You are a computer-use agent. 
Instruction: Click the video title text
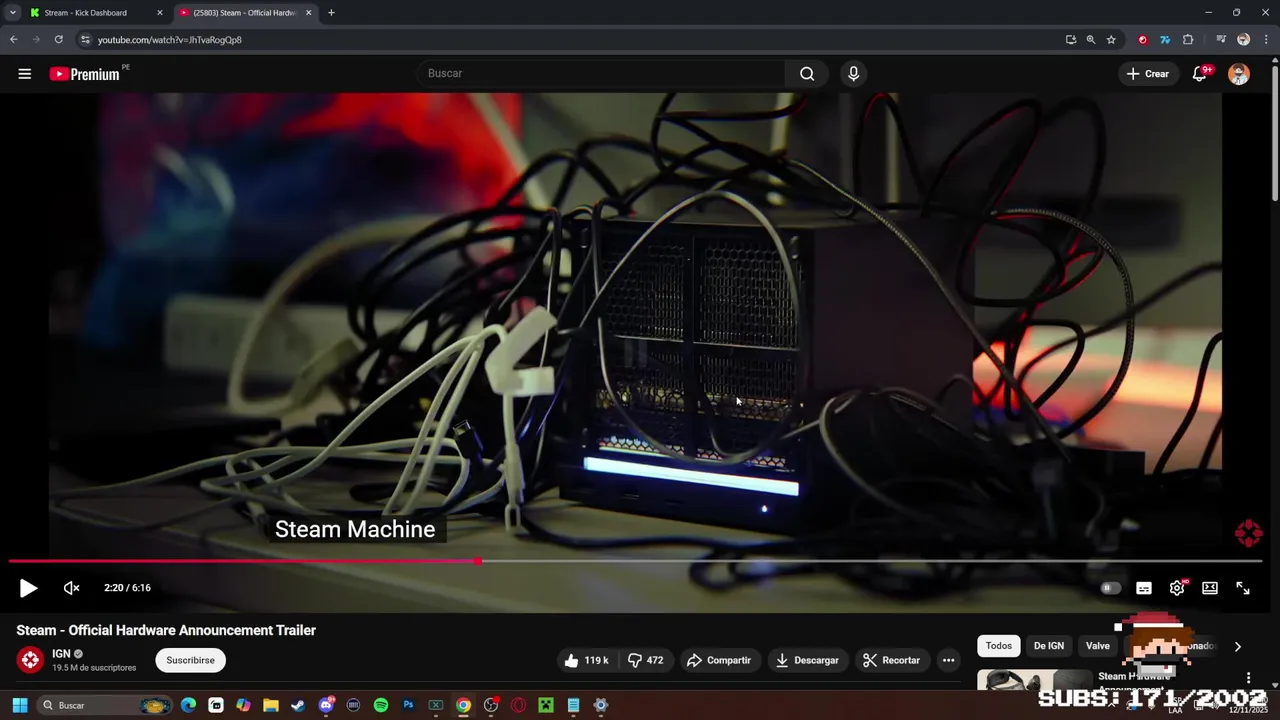pyautogui.click(x=166, y=630)
